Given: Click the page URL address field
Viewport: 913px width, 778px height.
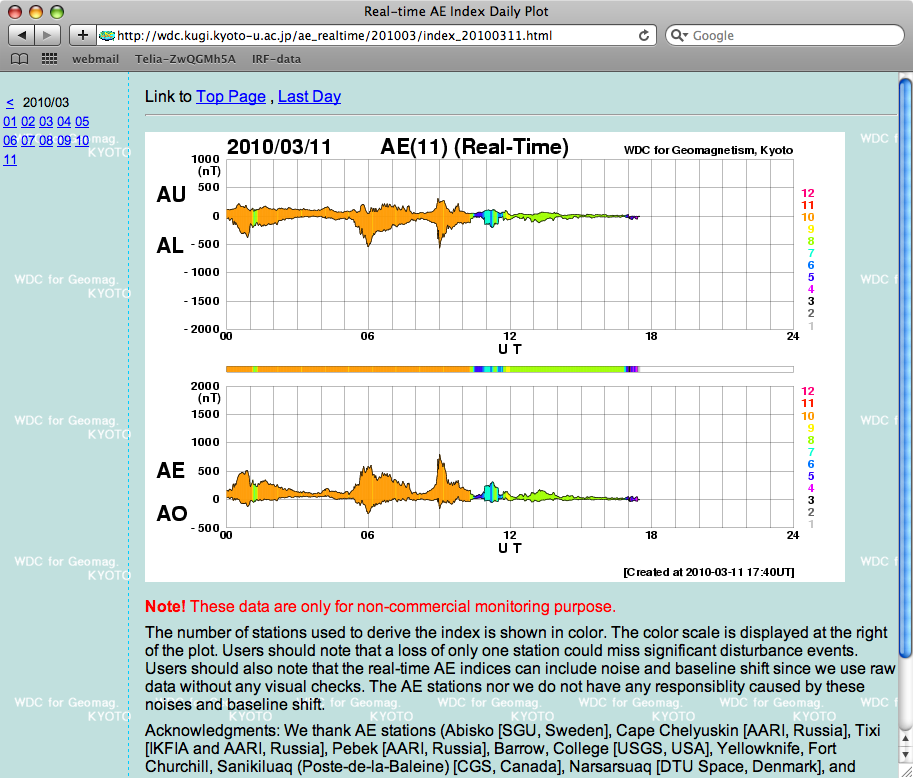Looking at the screenshot, I should (370, 36).
